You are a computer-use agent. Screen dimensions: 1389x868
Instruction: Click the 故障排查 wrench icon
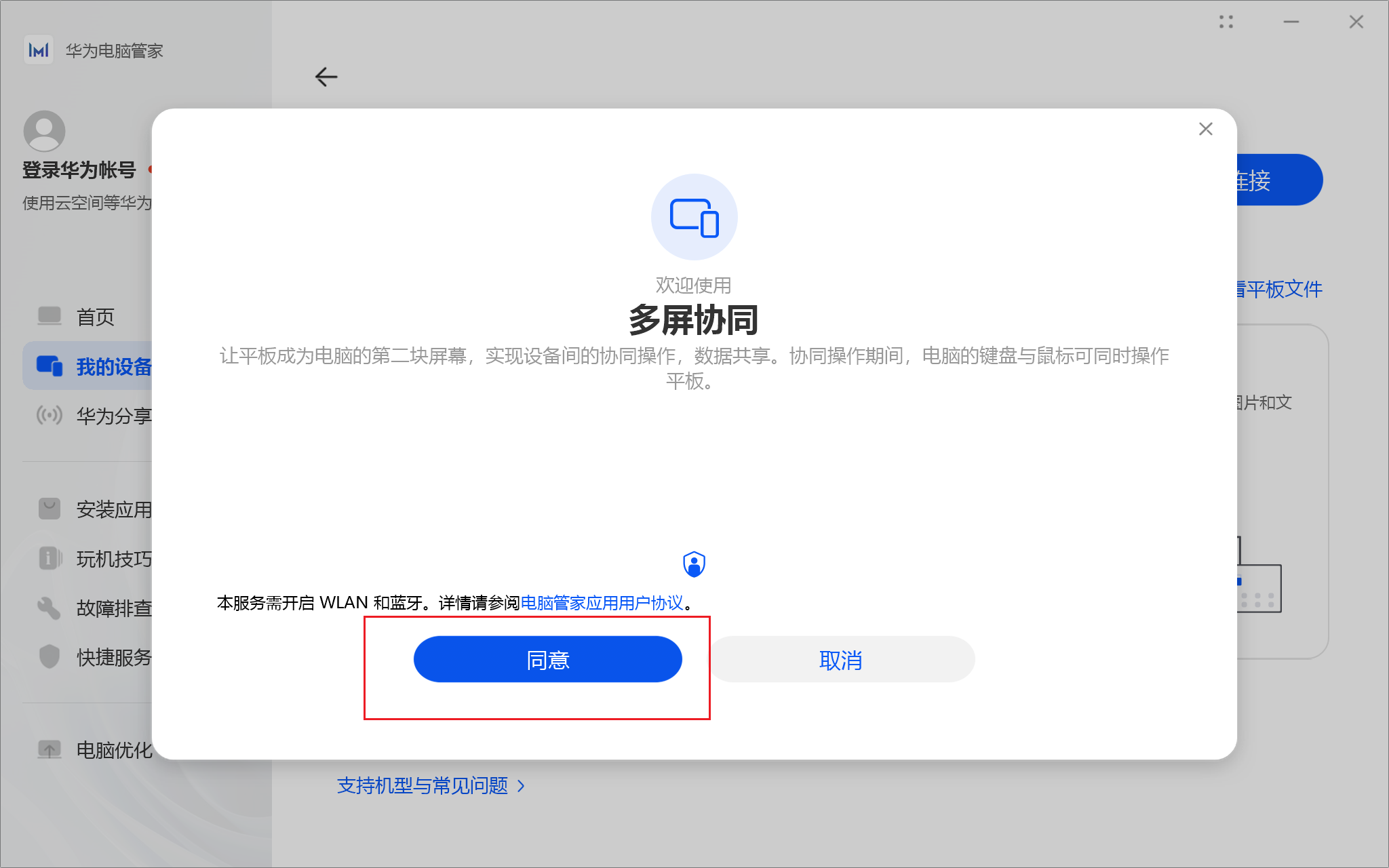48,608
